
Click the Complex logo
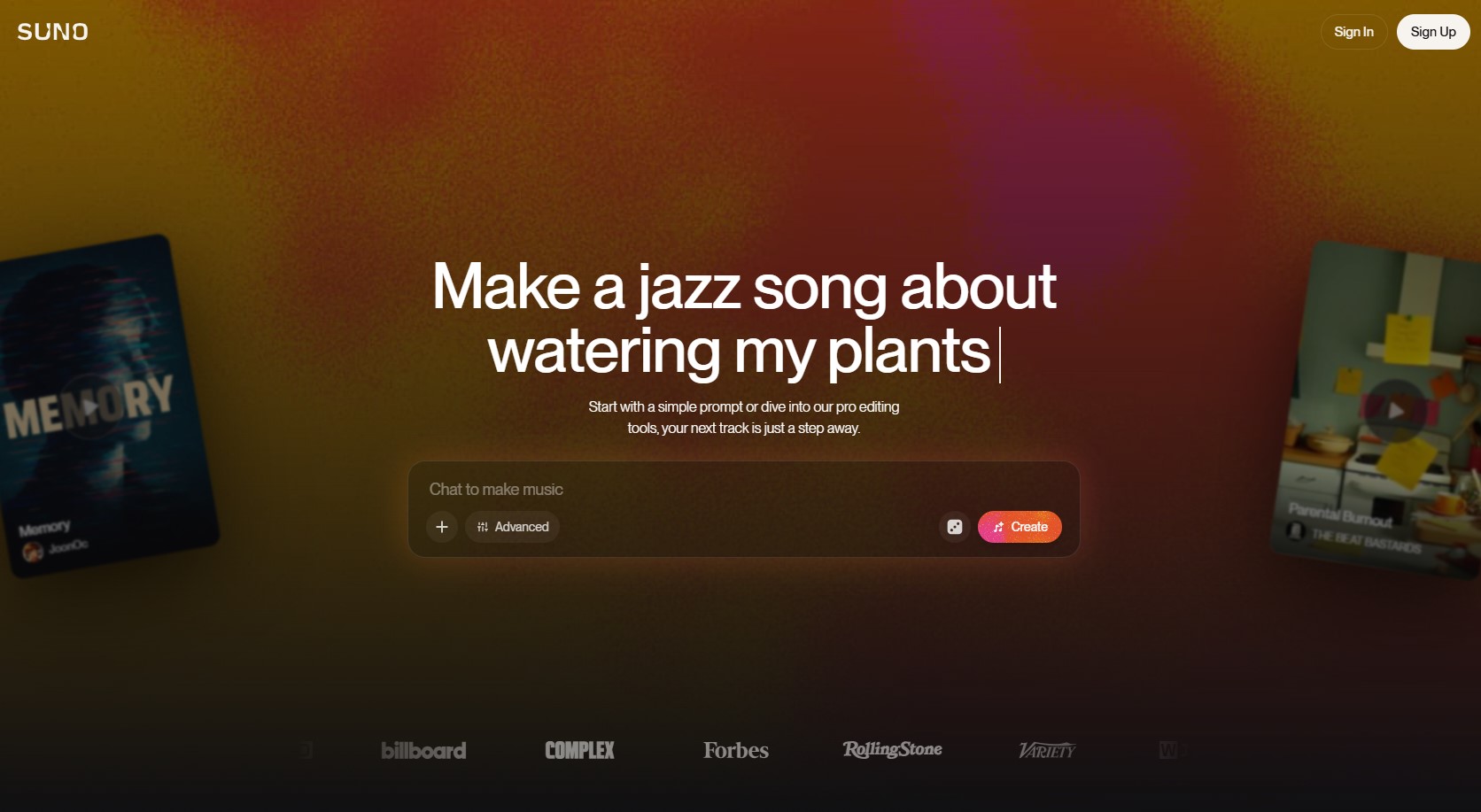pyautogui.click(x=579, y=750)
